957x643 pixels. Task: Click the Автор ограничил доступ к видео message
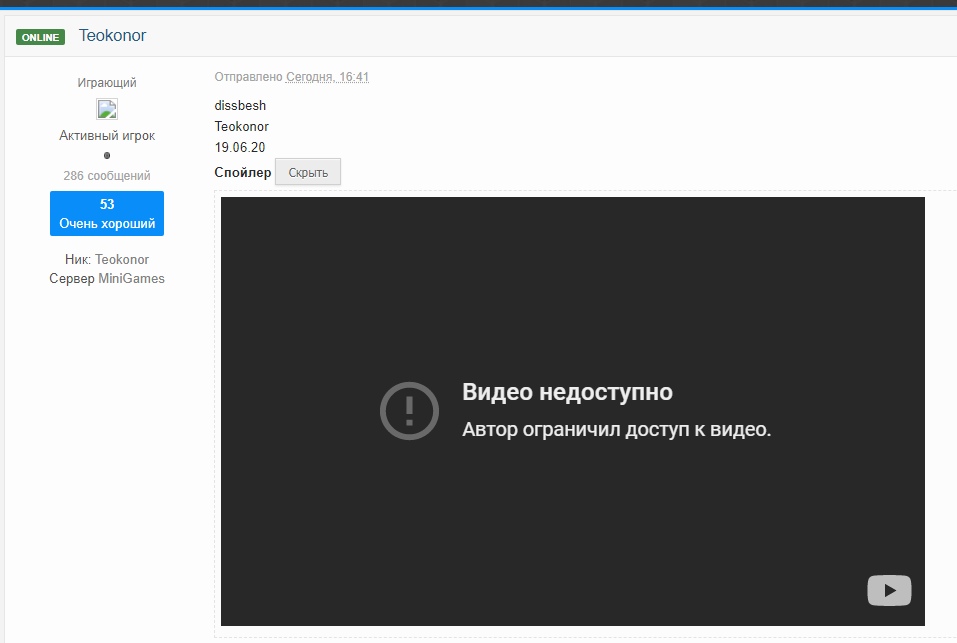pos(616,430)
